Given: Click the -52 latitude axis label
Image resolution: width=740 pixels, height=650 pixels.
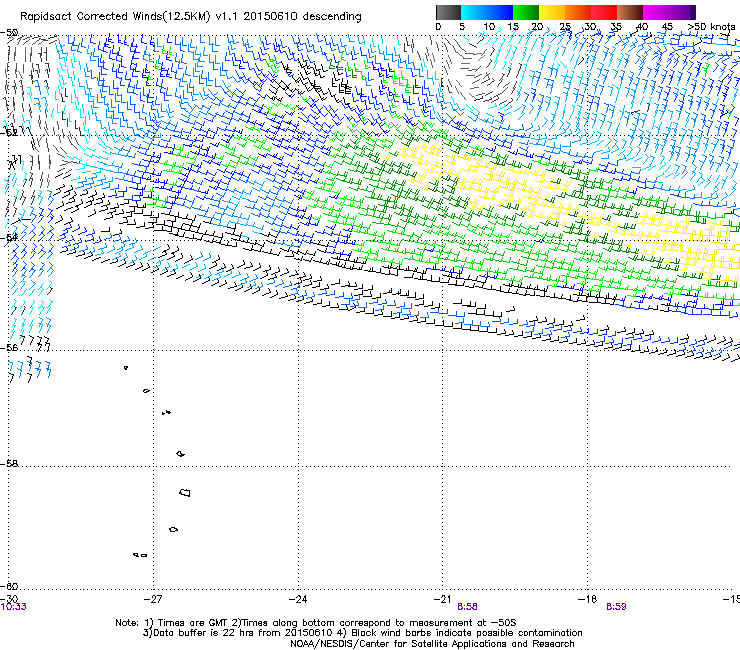Looking at the screenshot, I should tap(9, 132).
